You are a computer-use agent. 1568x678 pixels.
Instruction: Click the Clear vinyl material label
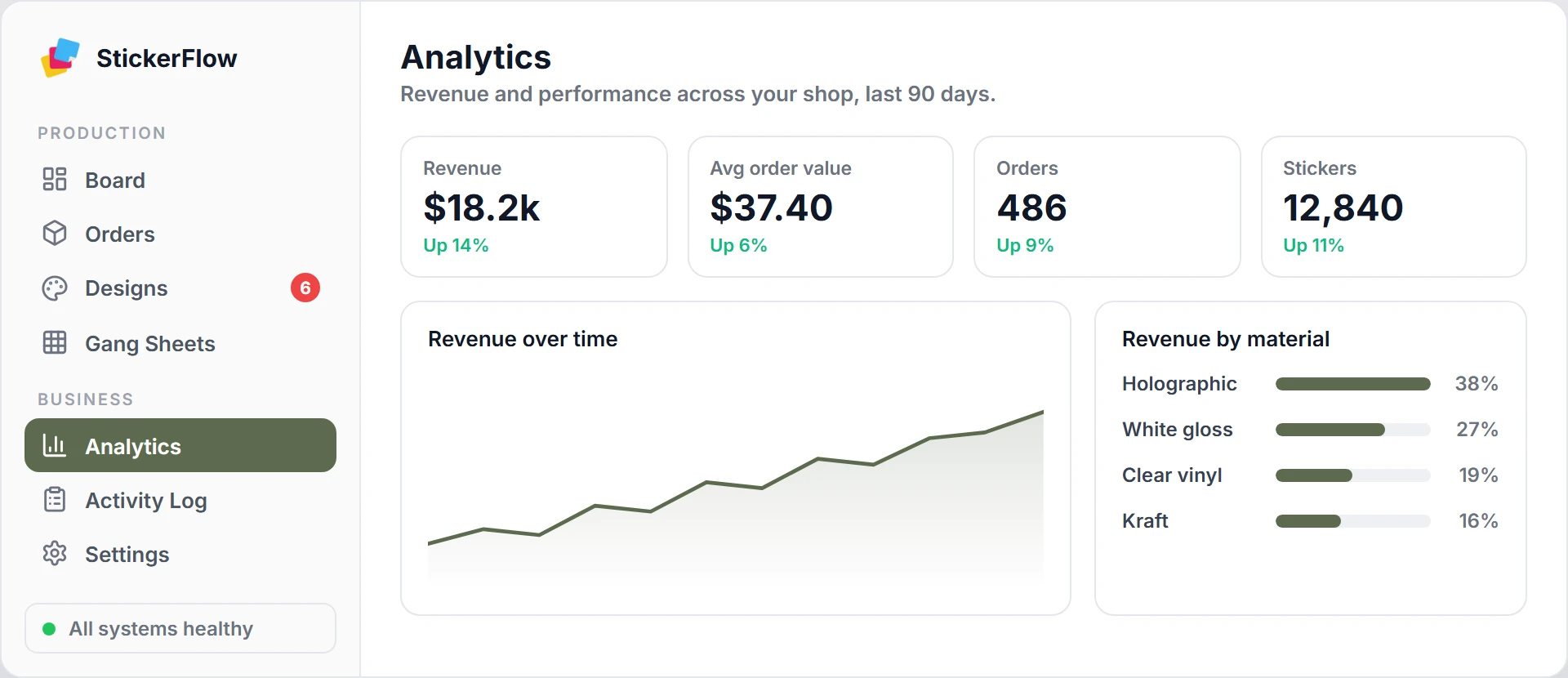(x=1172, y=475)
